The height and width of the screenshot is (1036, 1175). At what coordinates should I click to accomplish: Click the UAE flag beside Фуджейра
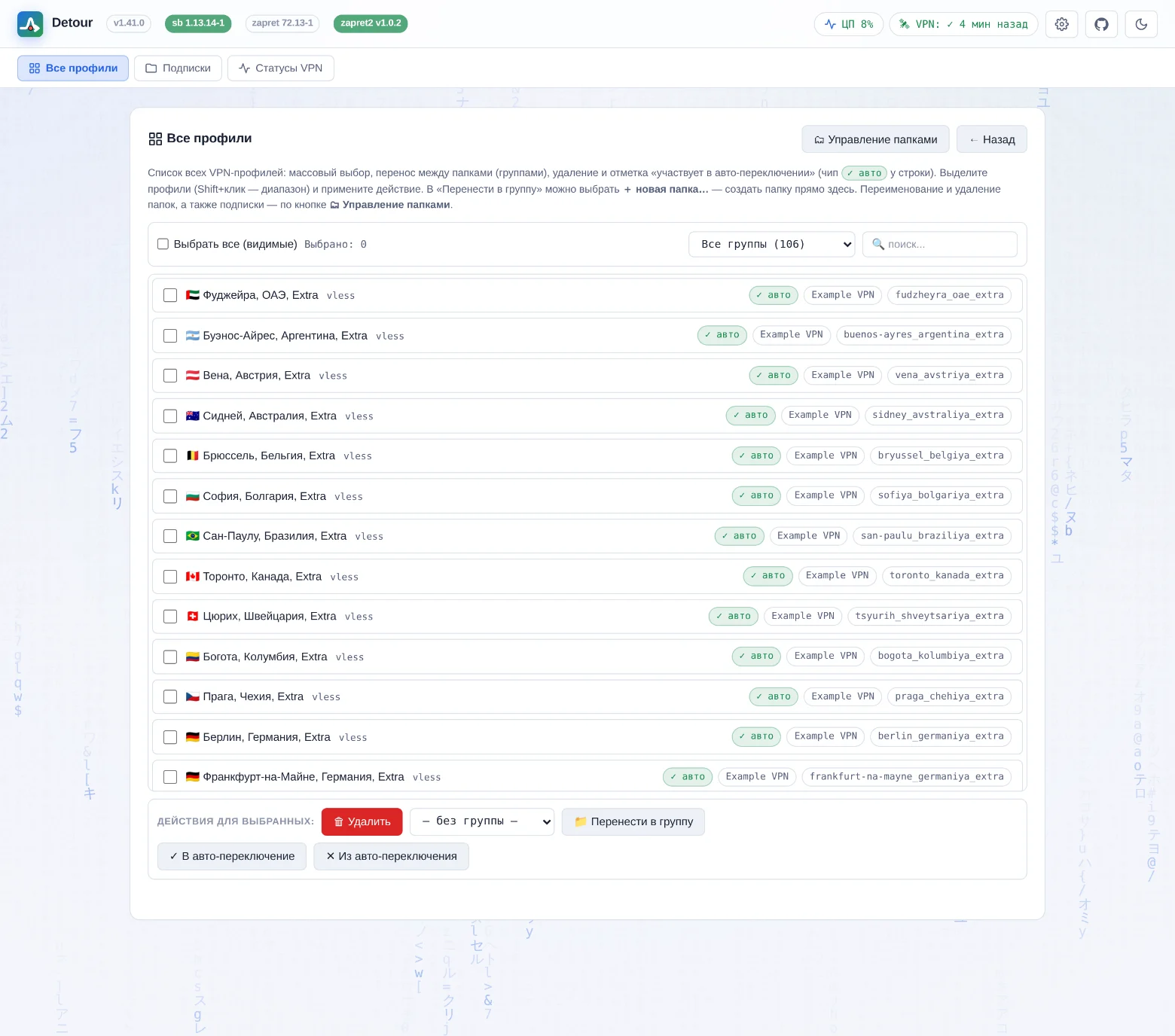click(193, 295)
